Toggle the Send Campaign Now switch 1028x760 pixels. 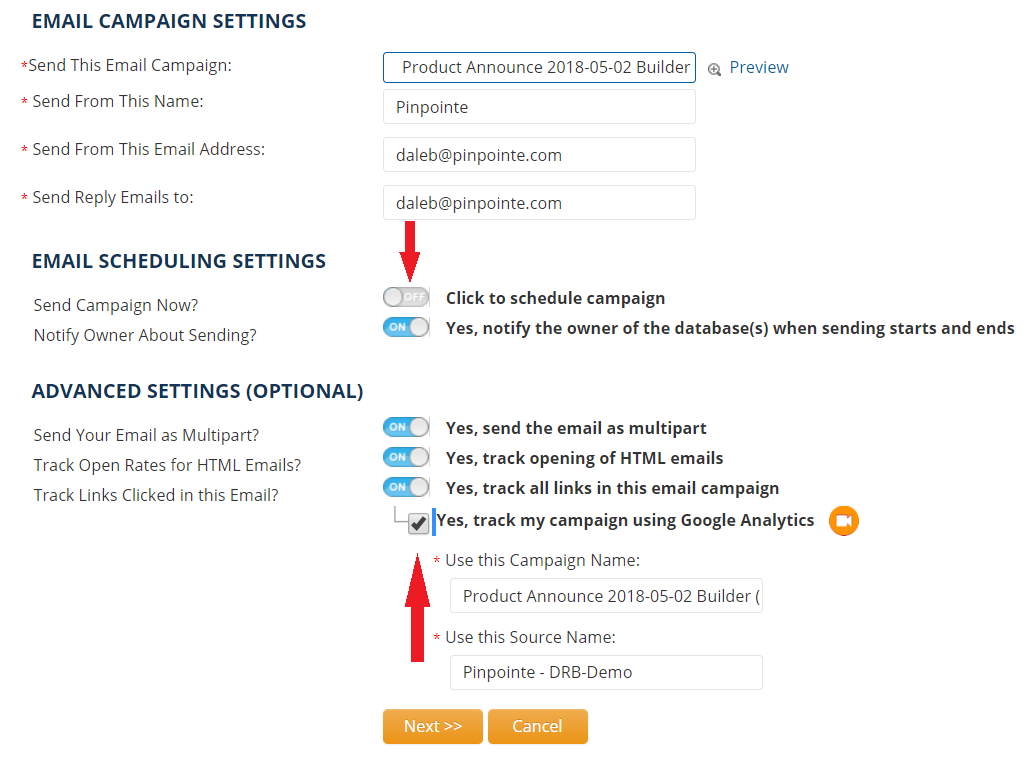tap(406, 297)
